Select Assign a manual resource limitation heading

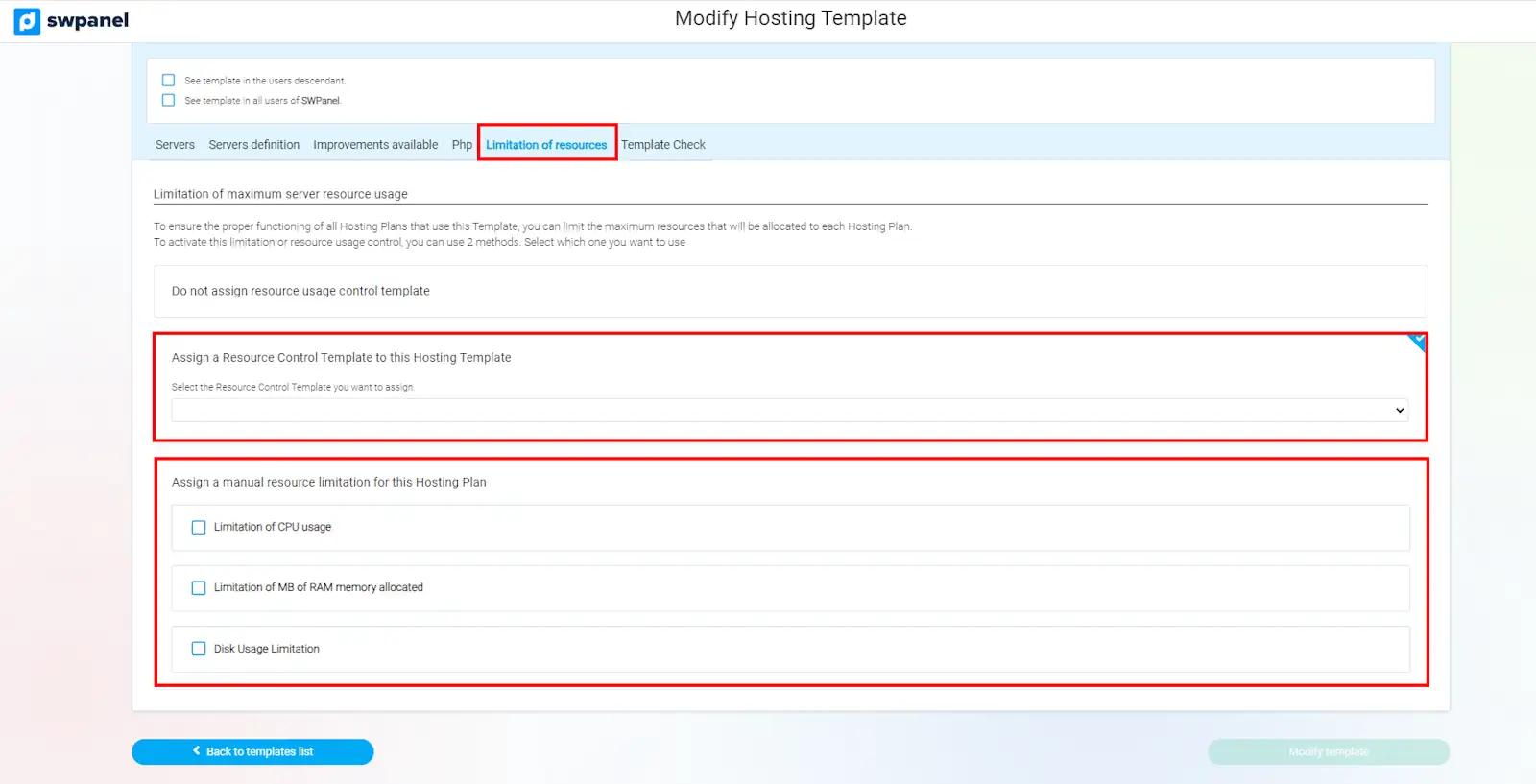click(x=328, y=482)
